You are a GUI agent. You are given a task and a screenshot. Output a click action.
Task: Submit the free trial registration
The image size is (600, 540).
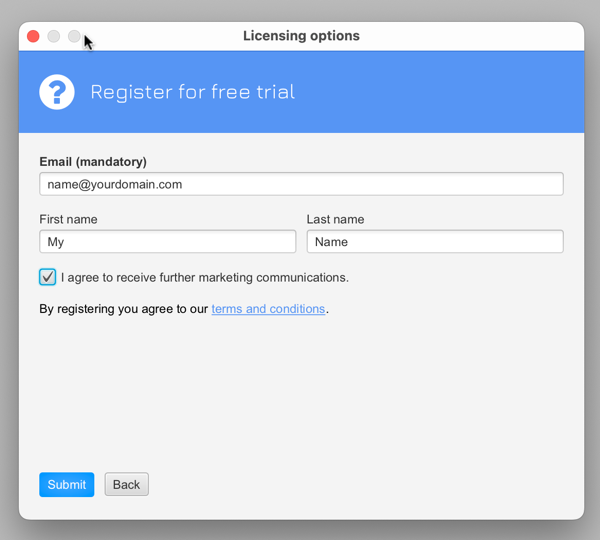(66, 485)
